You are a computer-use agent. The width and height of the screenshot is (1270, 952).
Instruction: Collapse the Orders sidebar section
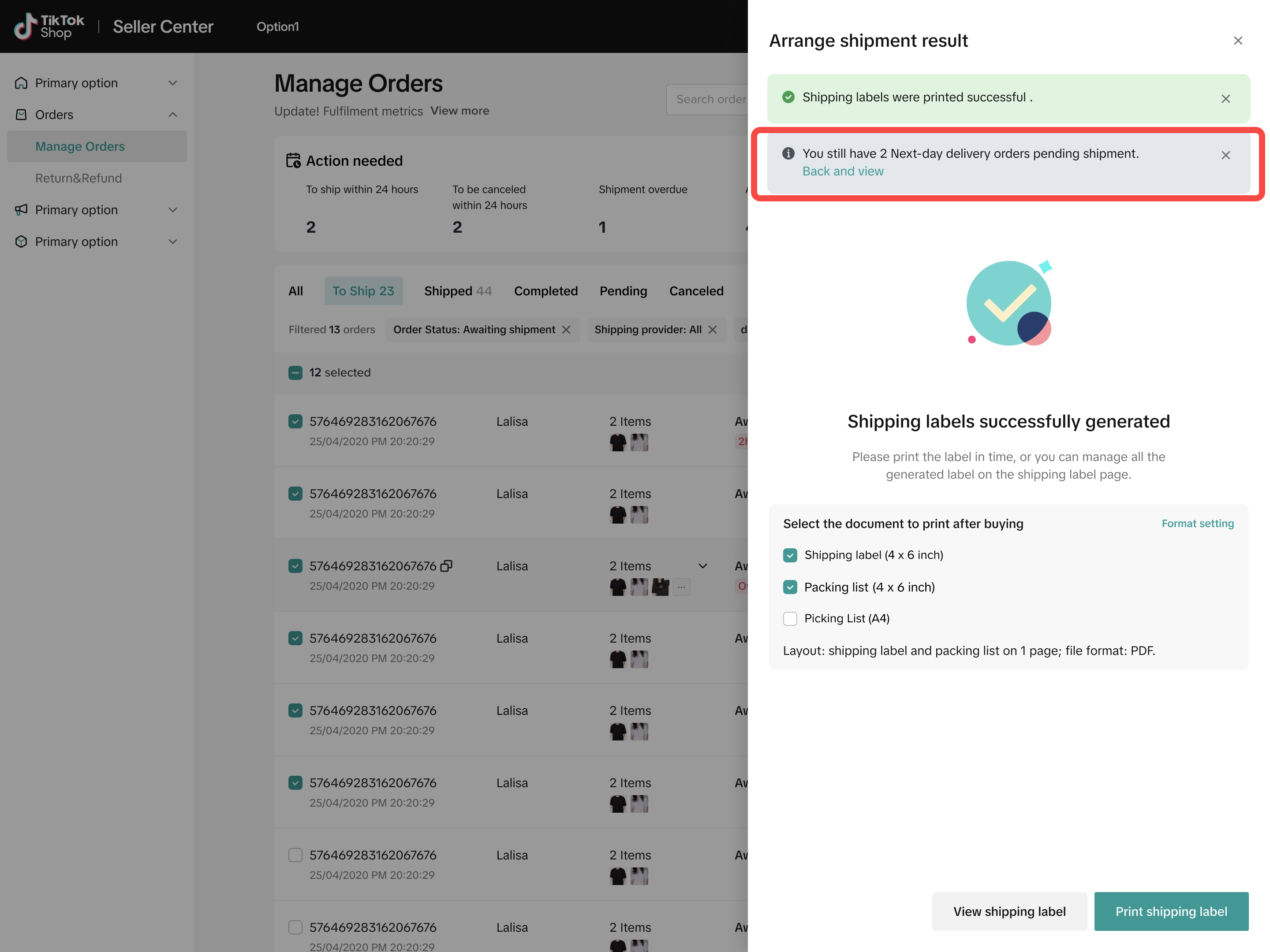172,115
